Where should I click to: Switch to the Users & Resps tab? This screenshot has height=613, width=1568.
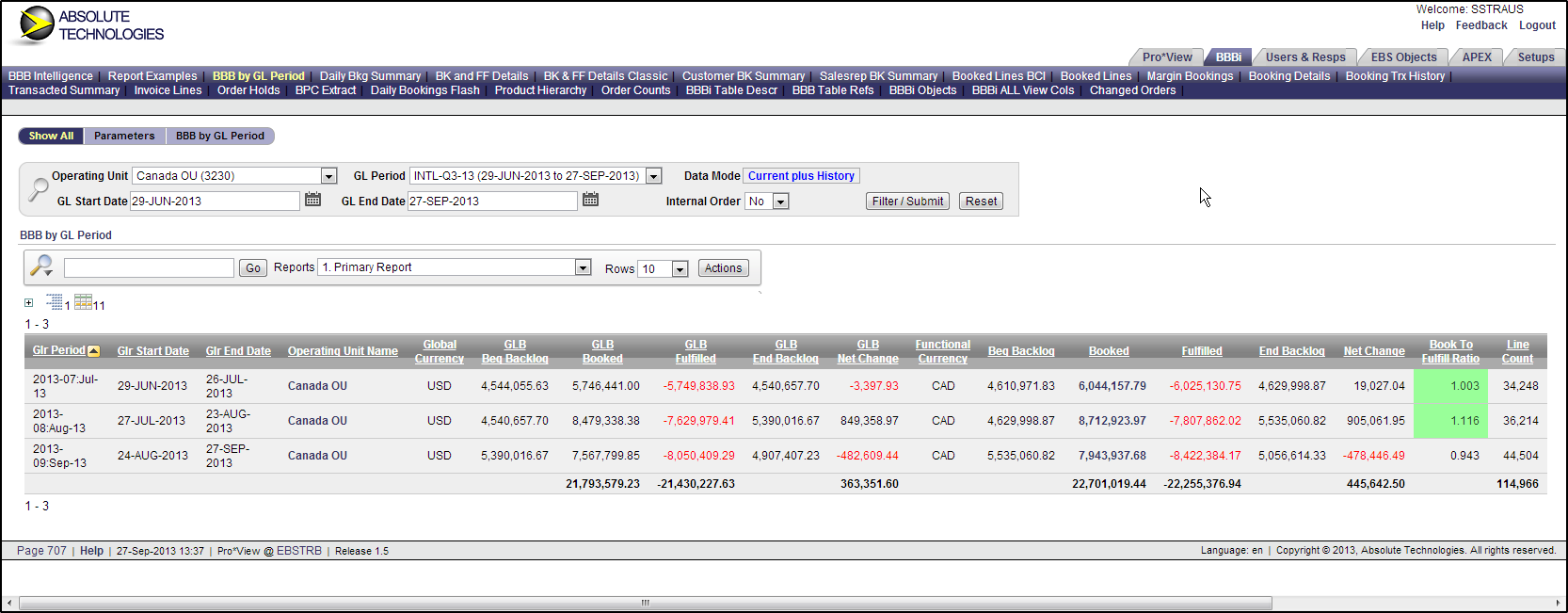click(x=1305, y=57)
